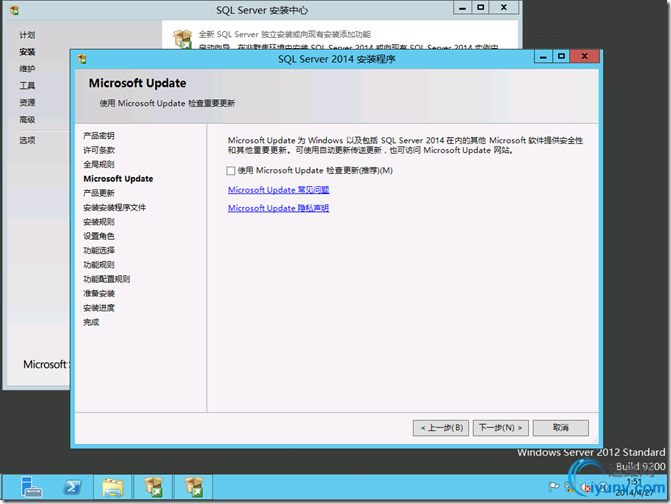Click the 下一步(N) next button
Image resolution: width=671 pixels, height=504 pixels.
pos(500,427)
